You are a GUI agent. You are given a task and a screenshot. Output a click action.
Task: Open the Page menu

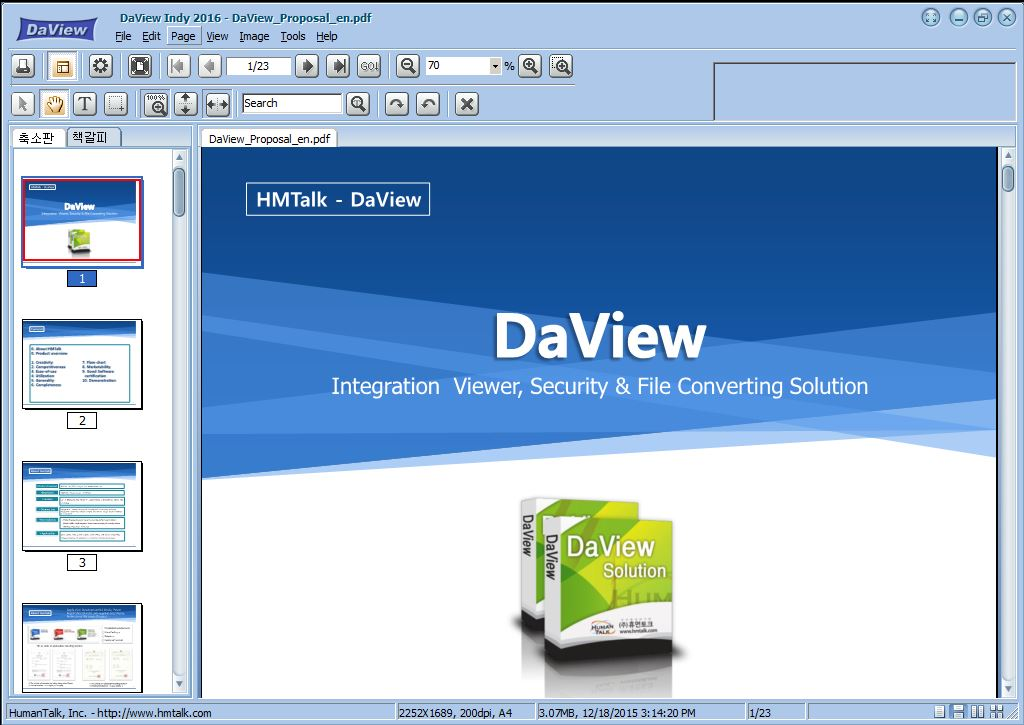[x=183, y=36]
